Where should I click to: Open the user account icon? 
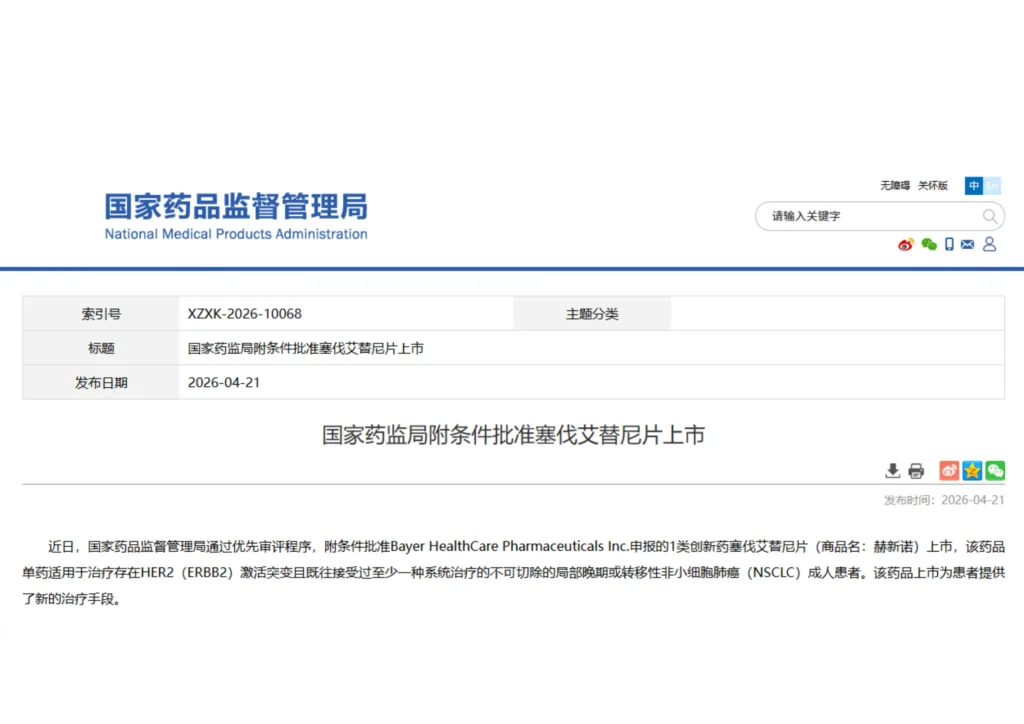(989, 244)
